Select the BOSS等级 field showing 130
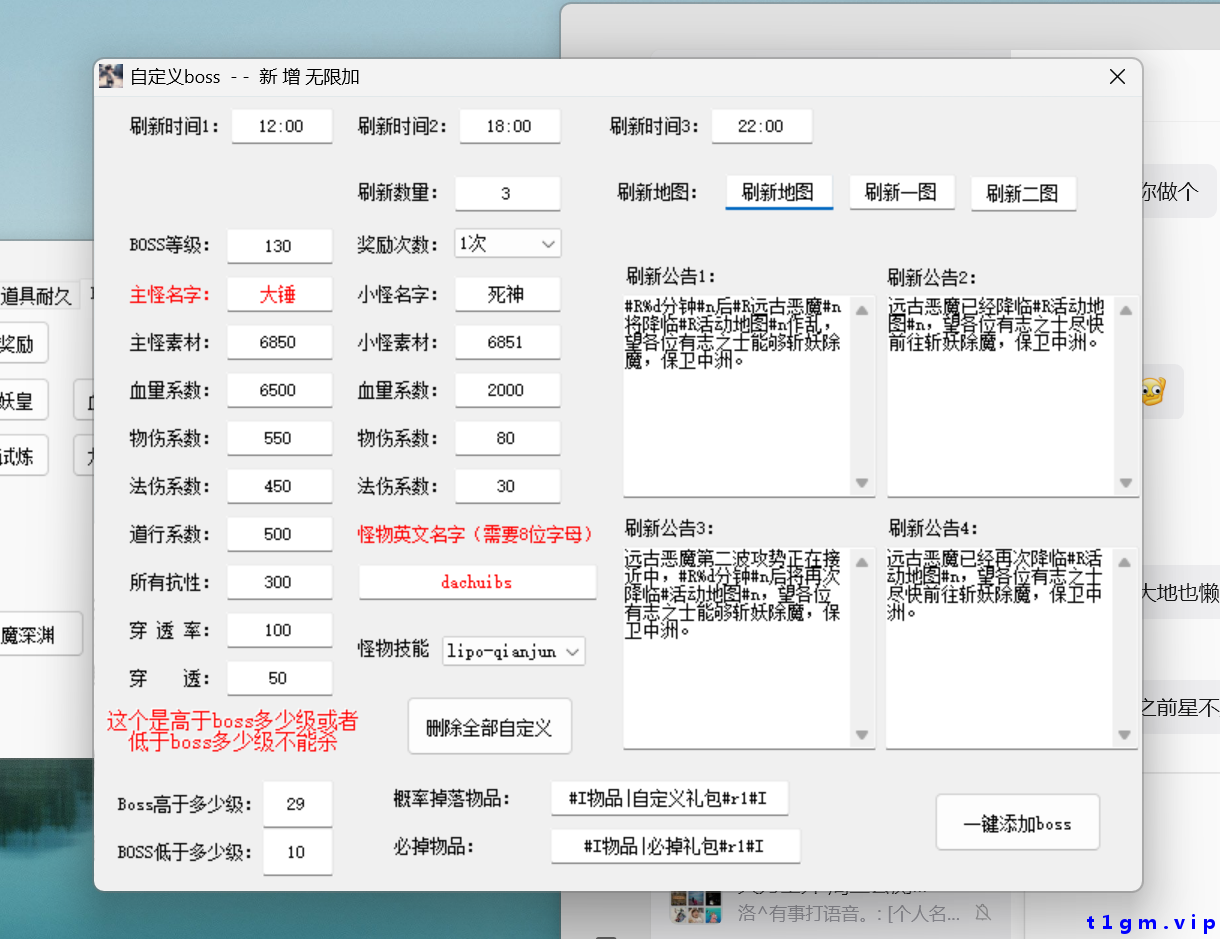Screen dimensions: 1220x939 (281, 246)
